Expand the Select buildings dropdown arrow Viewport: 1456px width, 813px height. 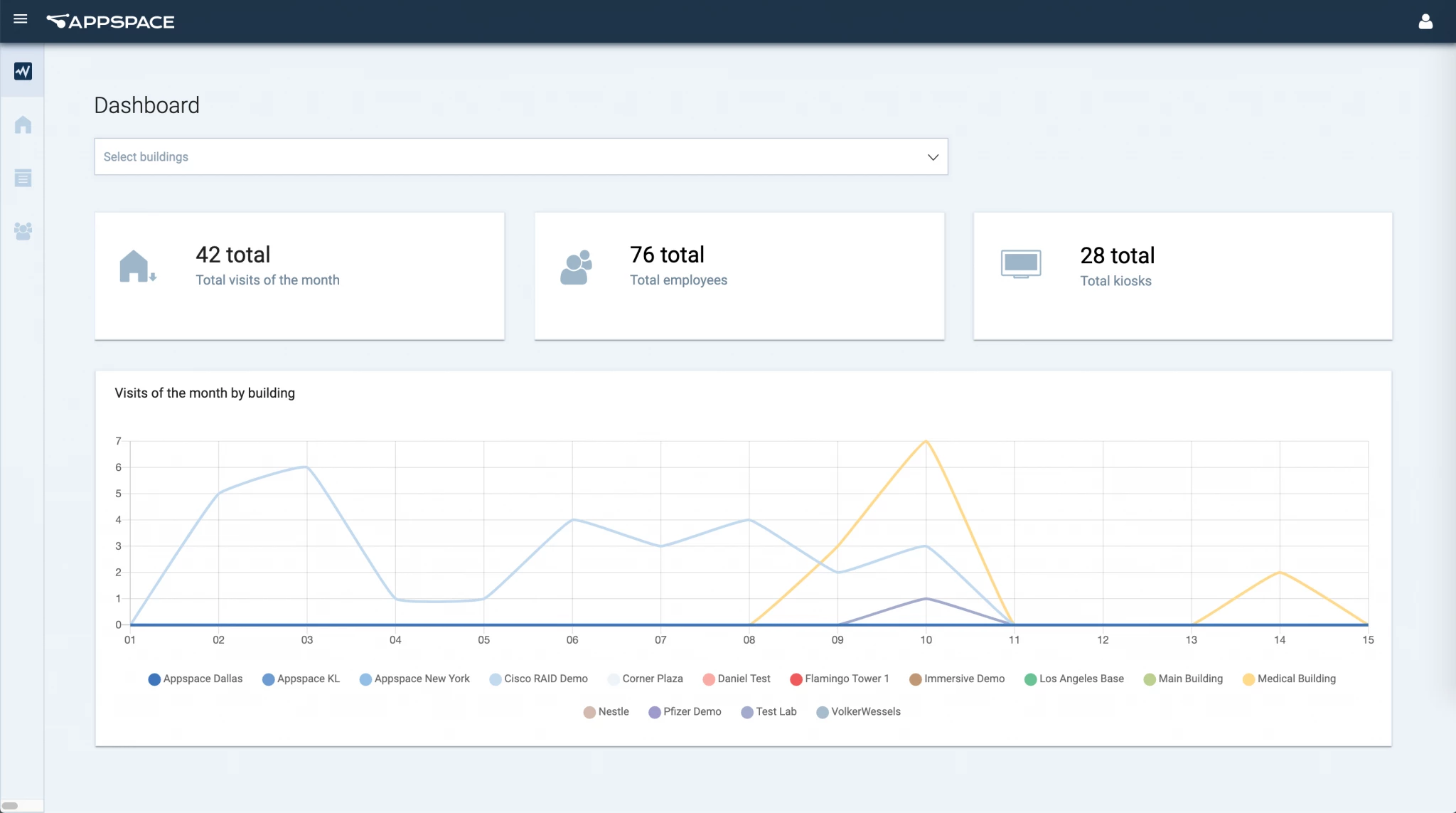coord(933,157)
